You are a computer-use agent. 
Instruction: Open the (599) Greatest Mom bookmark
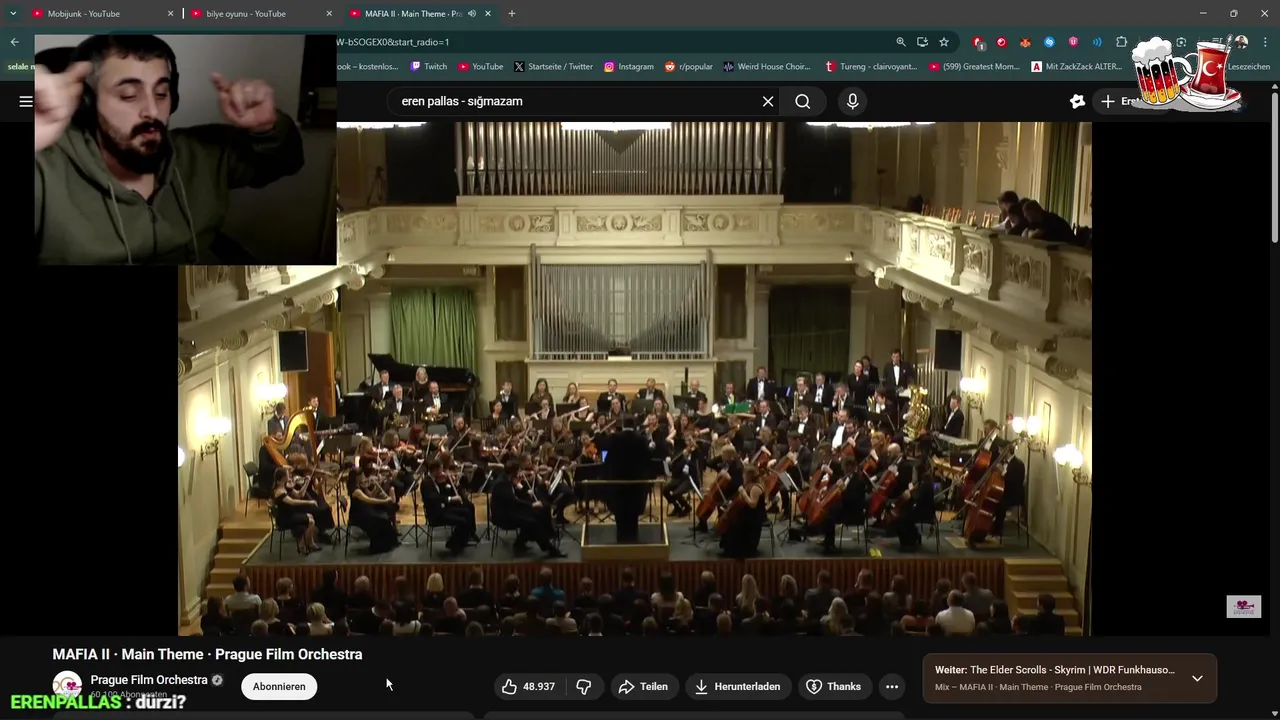[975, 67]
